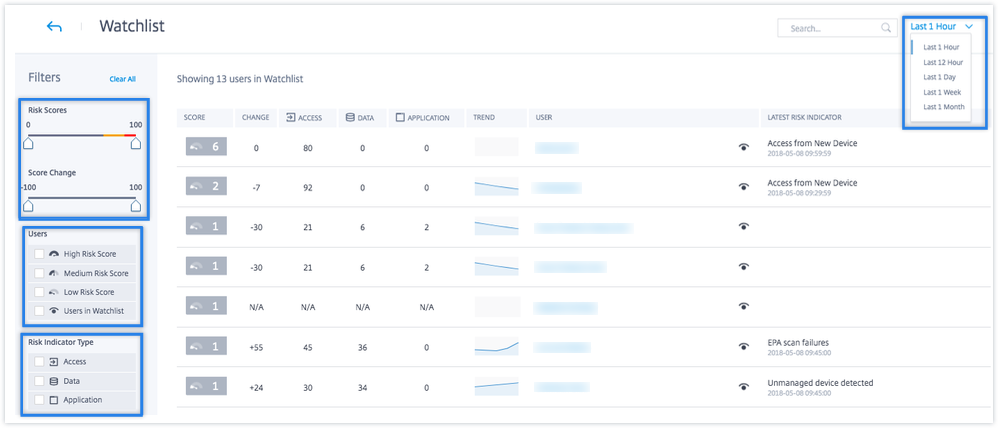Sort by the Access column header

pos(304,117)
